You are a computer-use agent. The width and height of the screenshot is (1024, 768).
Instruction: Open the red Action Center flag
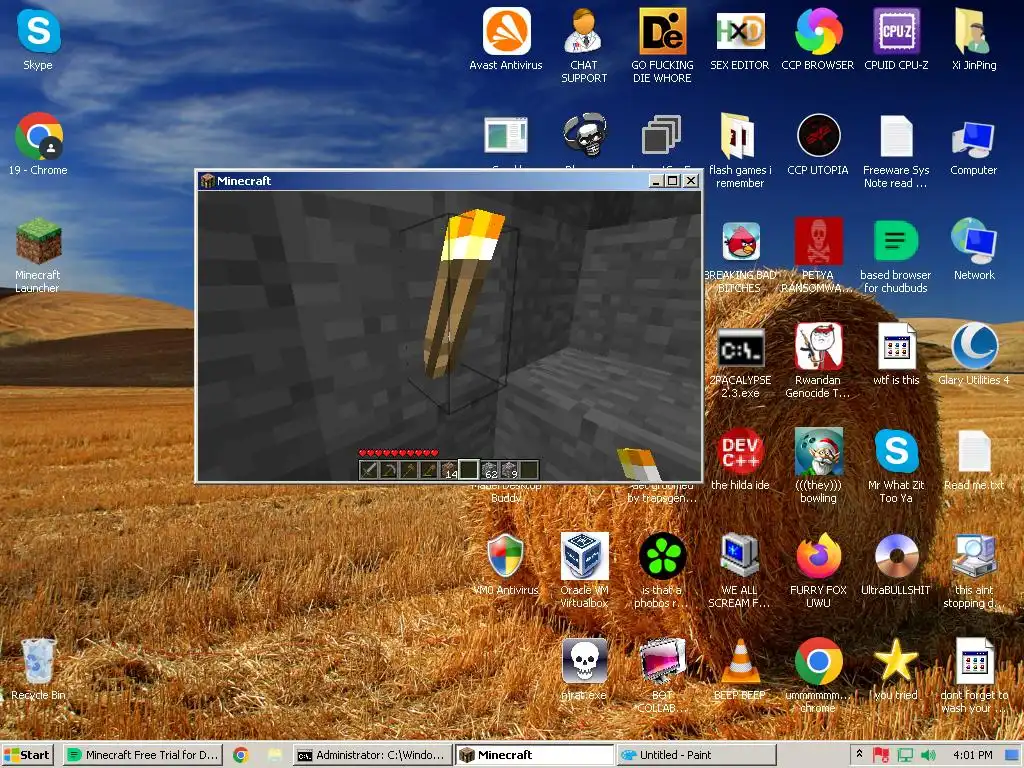click(881, 755)
